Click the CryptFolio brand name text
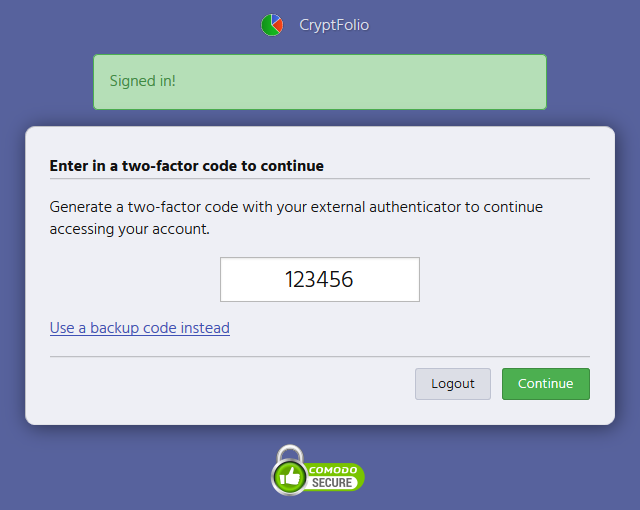The image size is (640, 510). [334, 25]
